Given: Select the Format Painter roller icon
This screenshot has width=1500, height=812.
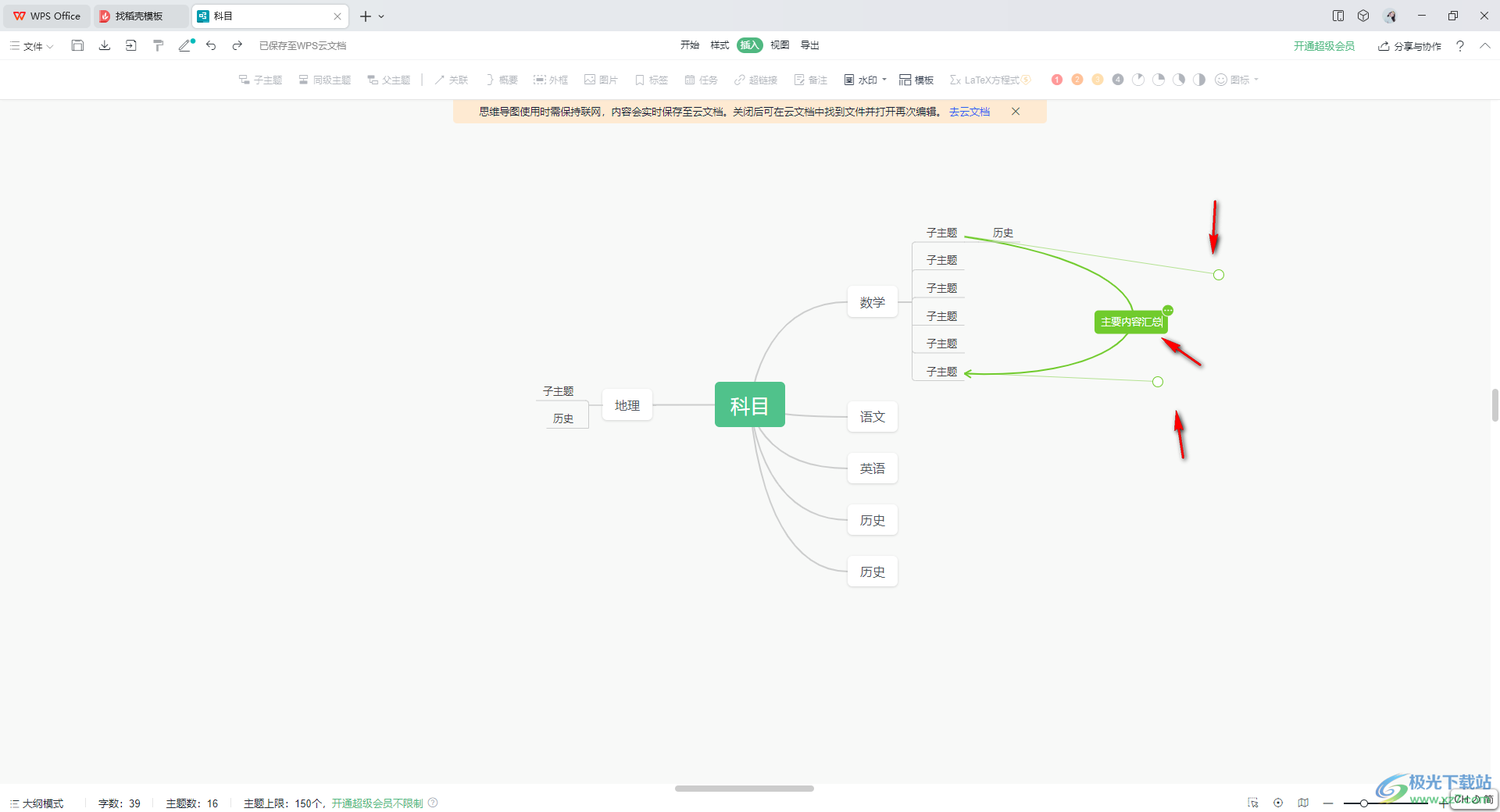Looking at the screenshot, I should [159, 46].
